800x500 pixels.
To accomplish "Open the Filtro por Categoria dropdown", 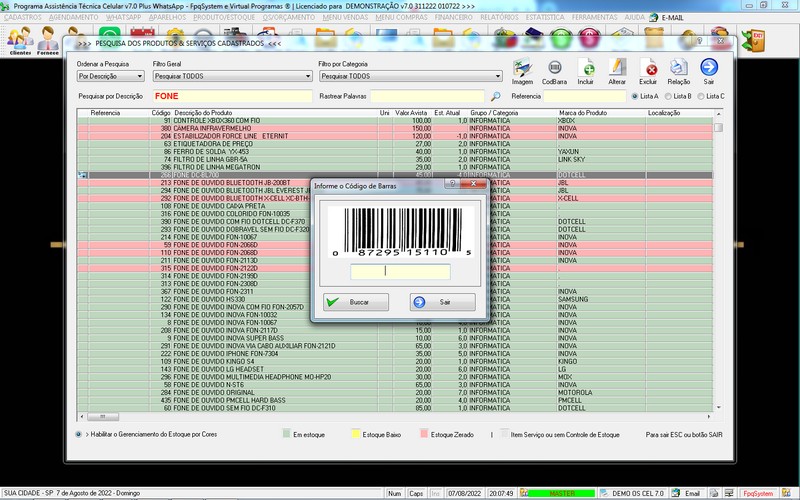I will pos(411,76).
